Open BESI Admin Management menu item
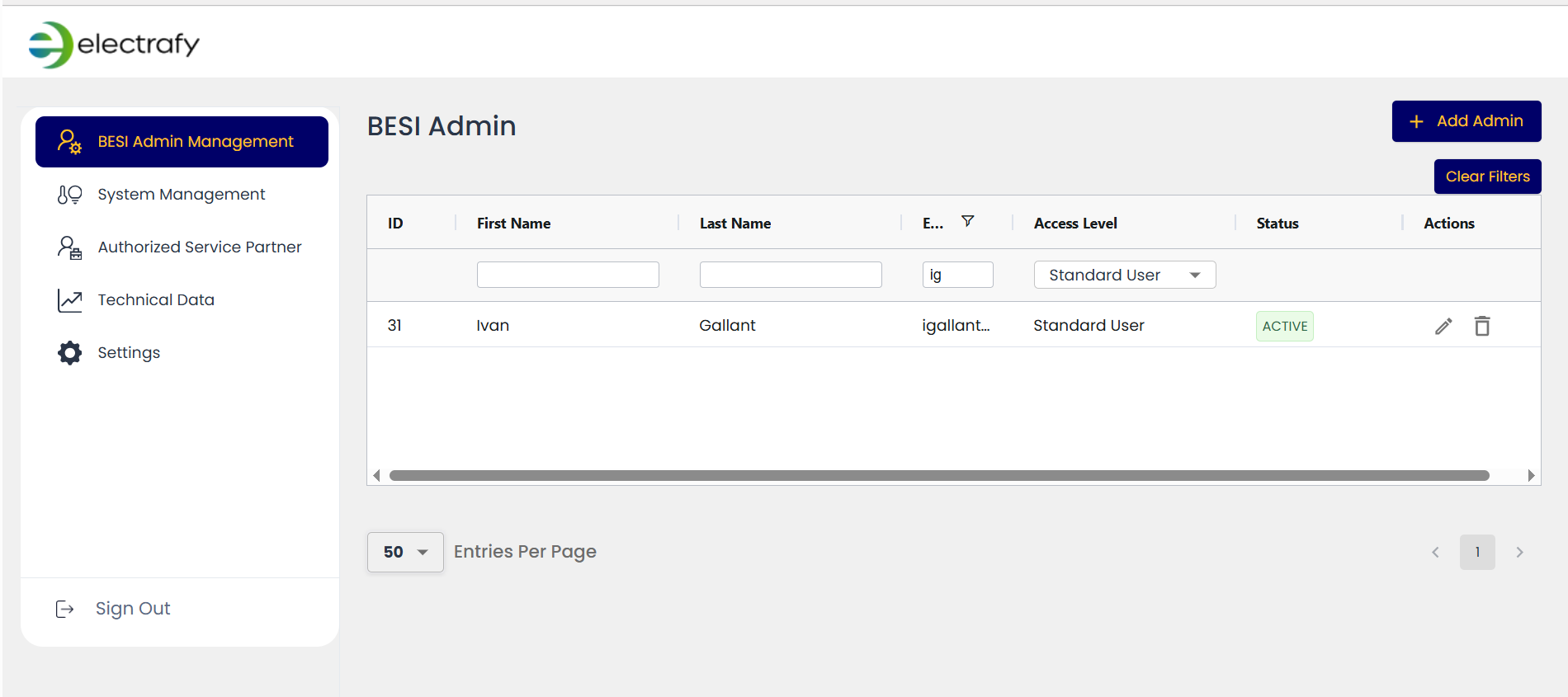 [x=182, y=142]
